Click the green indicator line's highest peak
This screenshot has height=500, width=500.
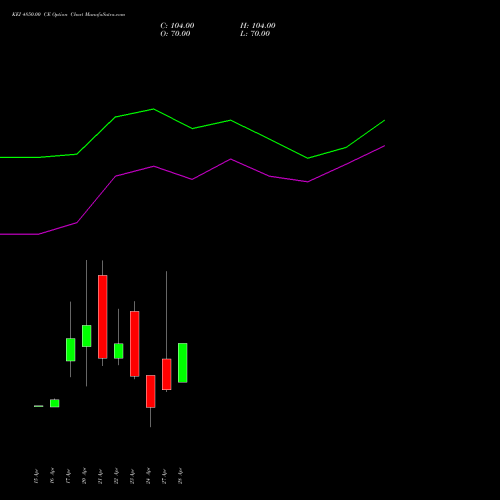click(x=153, y=109)
